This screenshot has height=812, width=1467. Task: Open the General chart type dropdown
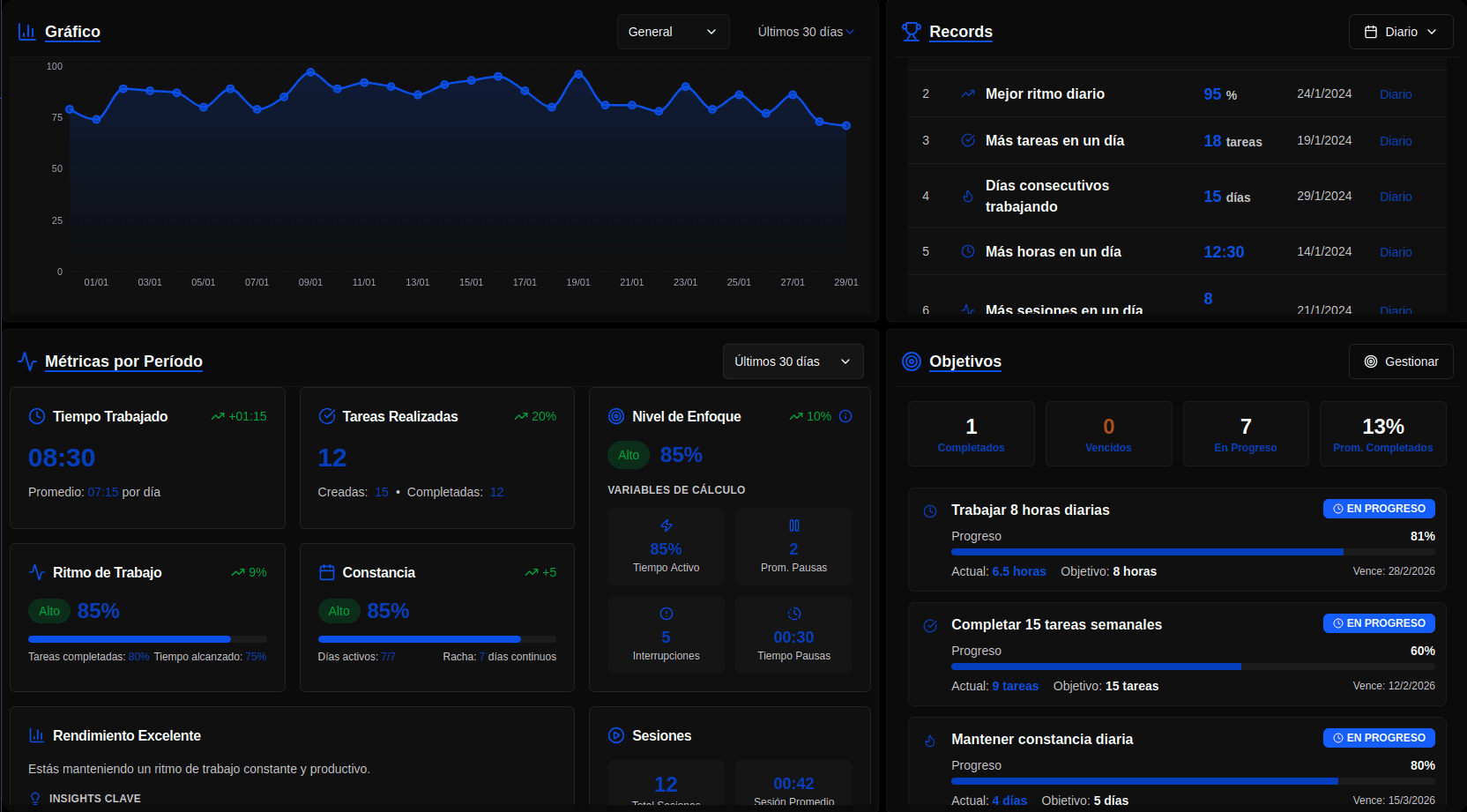tap(673, 32)
